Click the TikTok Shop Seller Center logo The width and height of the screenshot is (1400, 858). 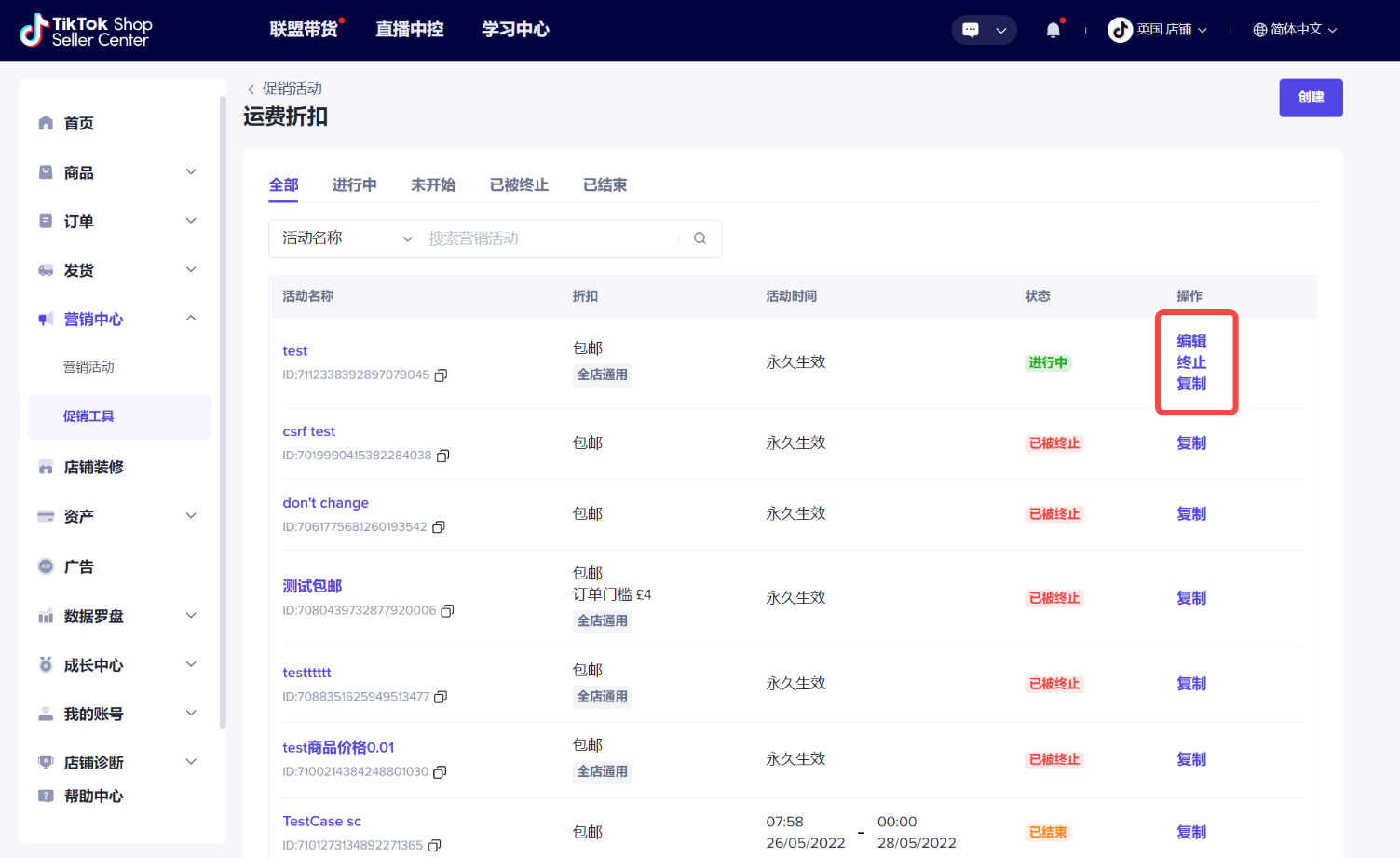point(86,31)
